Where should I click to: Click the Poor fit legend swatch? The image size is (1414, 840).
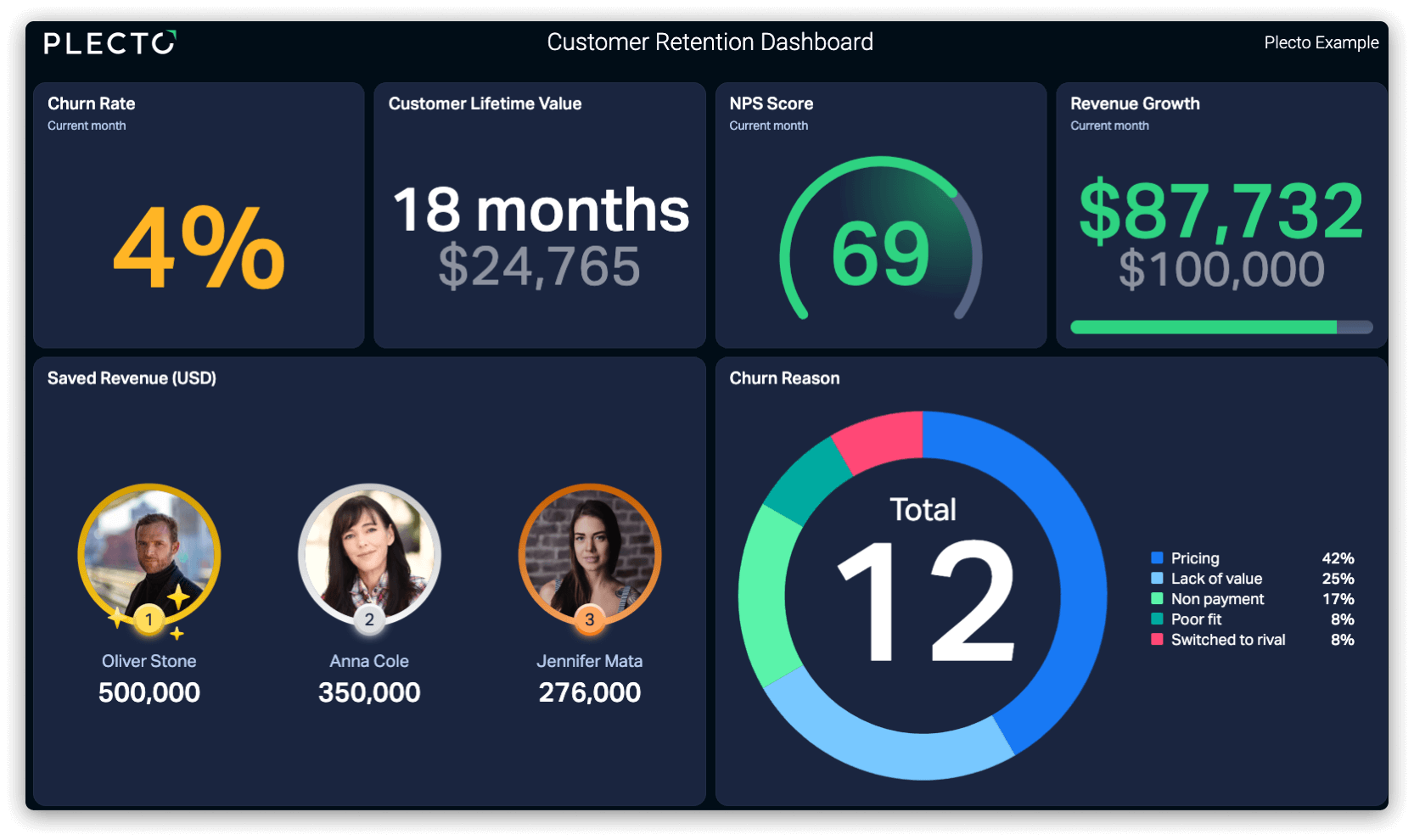click(1157, 619)
